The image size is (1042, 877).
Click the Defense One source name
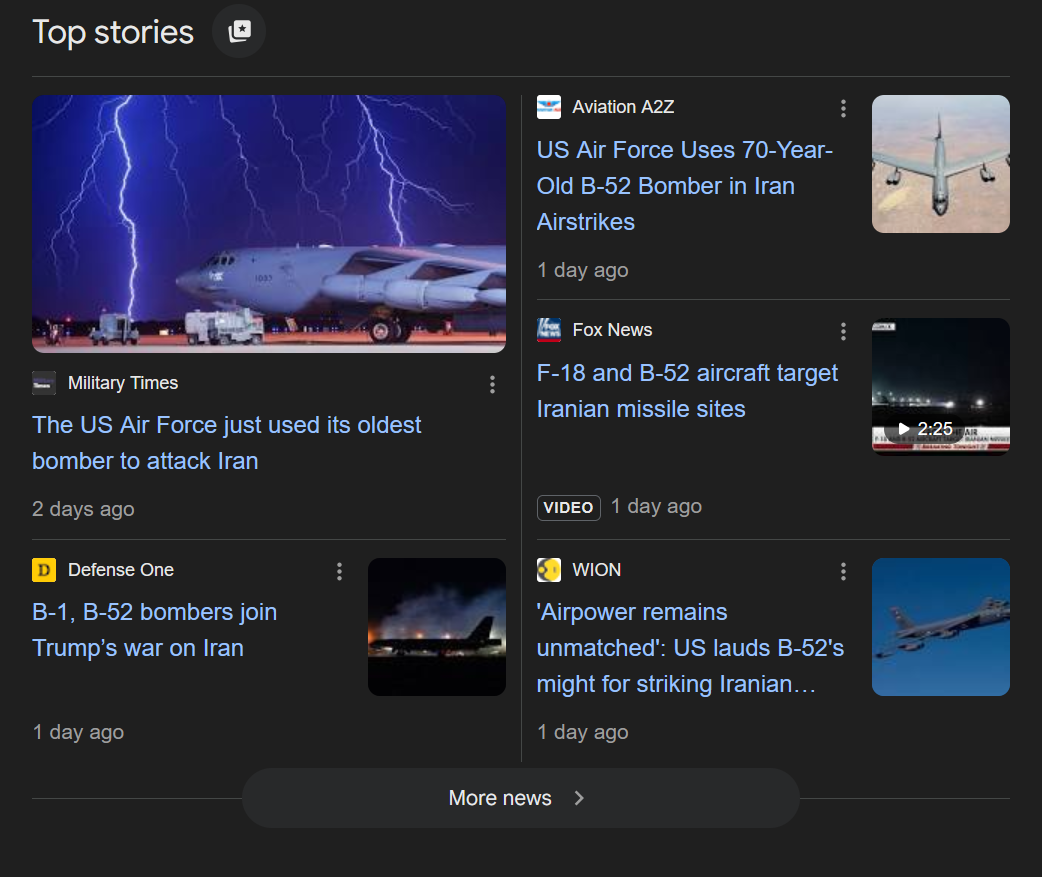[x=120, y=570]
